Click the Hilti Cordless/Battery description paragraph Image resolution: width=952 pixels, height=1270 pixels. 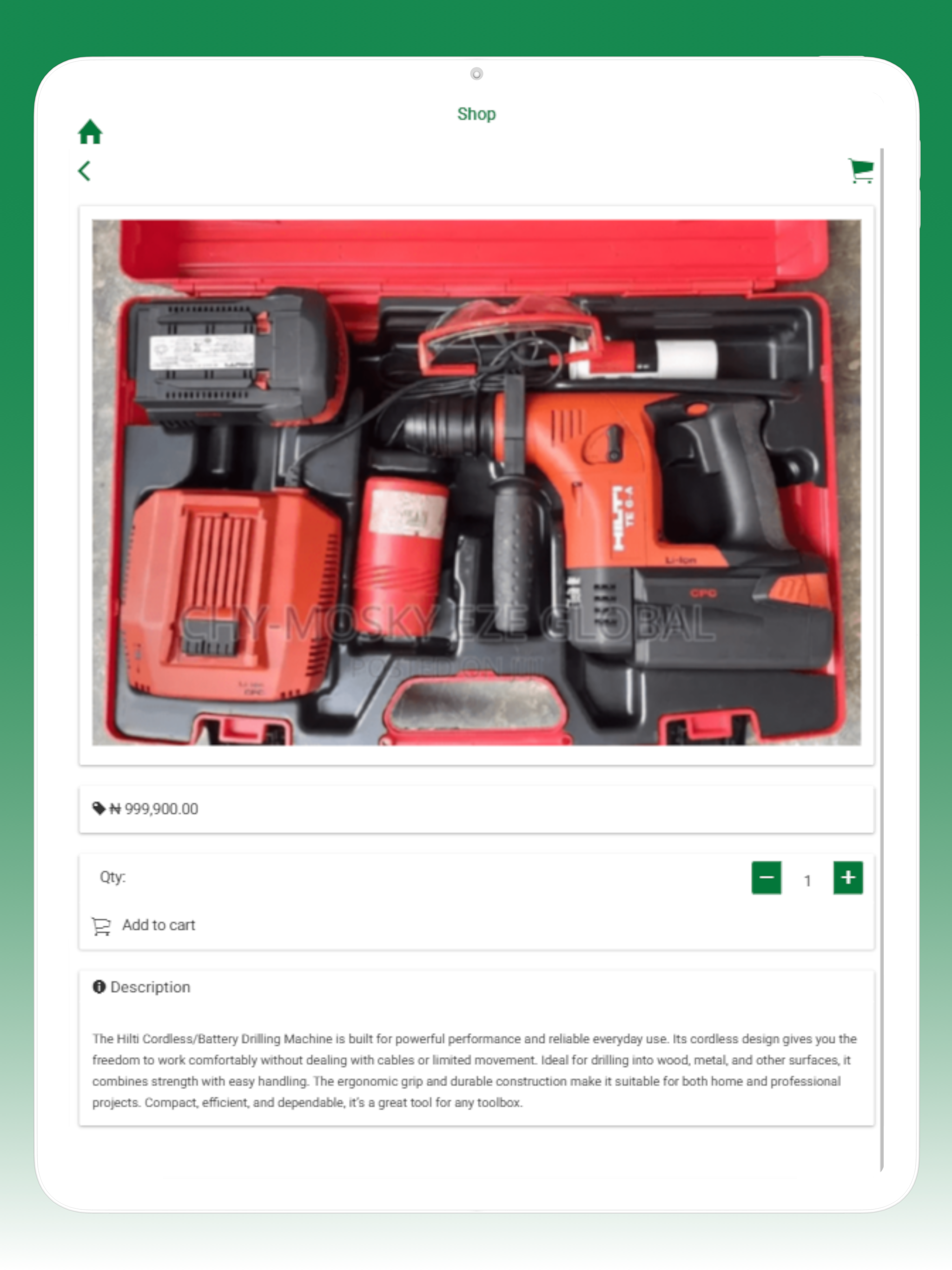pyautogui.click(x=475, y=1071)
